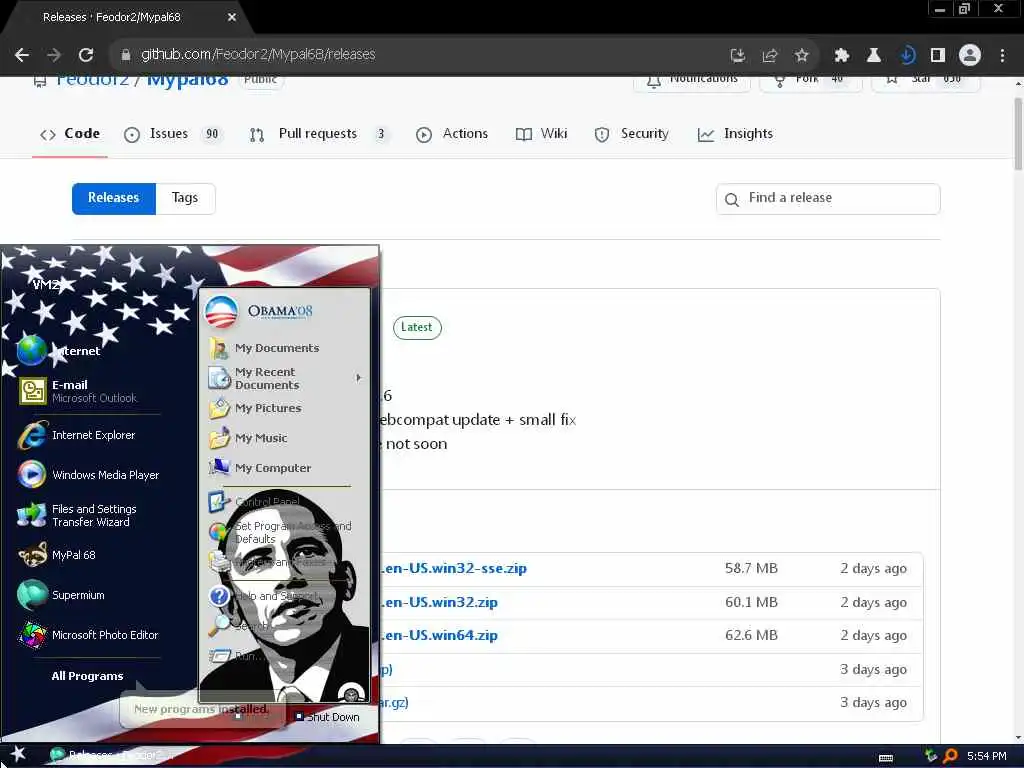This screenshot has height=768, width=1024.
Task: Open the Security tab
Action: pyautogui.click(x=632, y=134)
